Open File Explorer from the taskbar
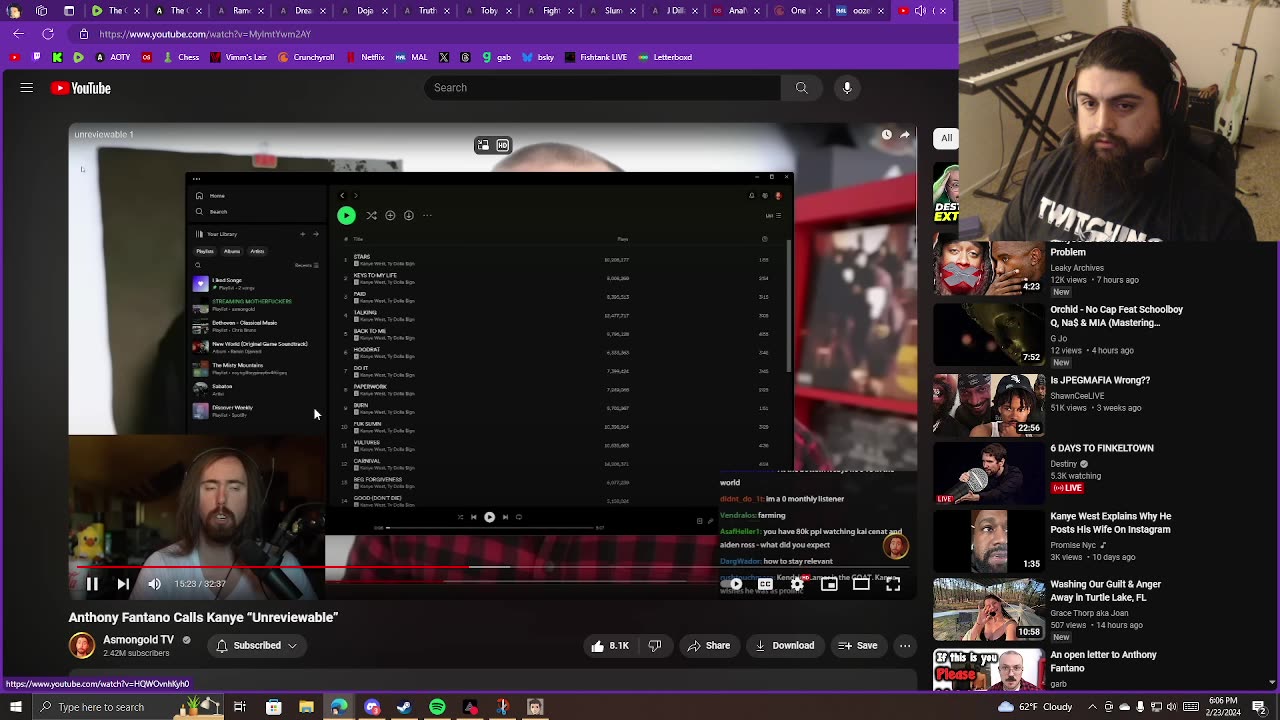 [306, 707]
